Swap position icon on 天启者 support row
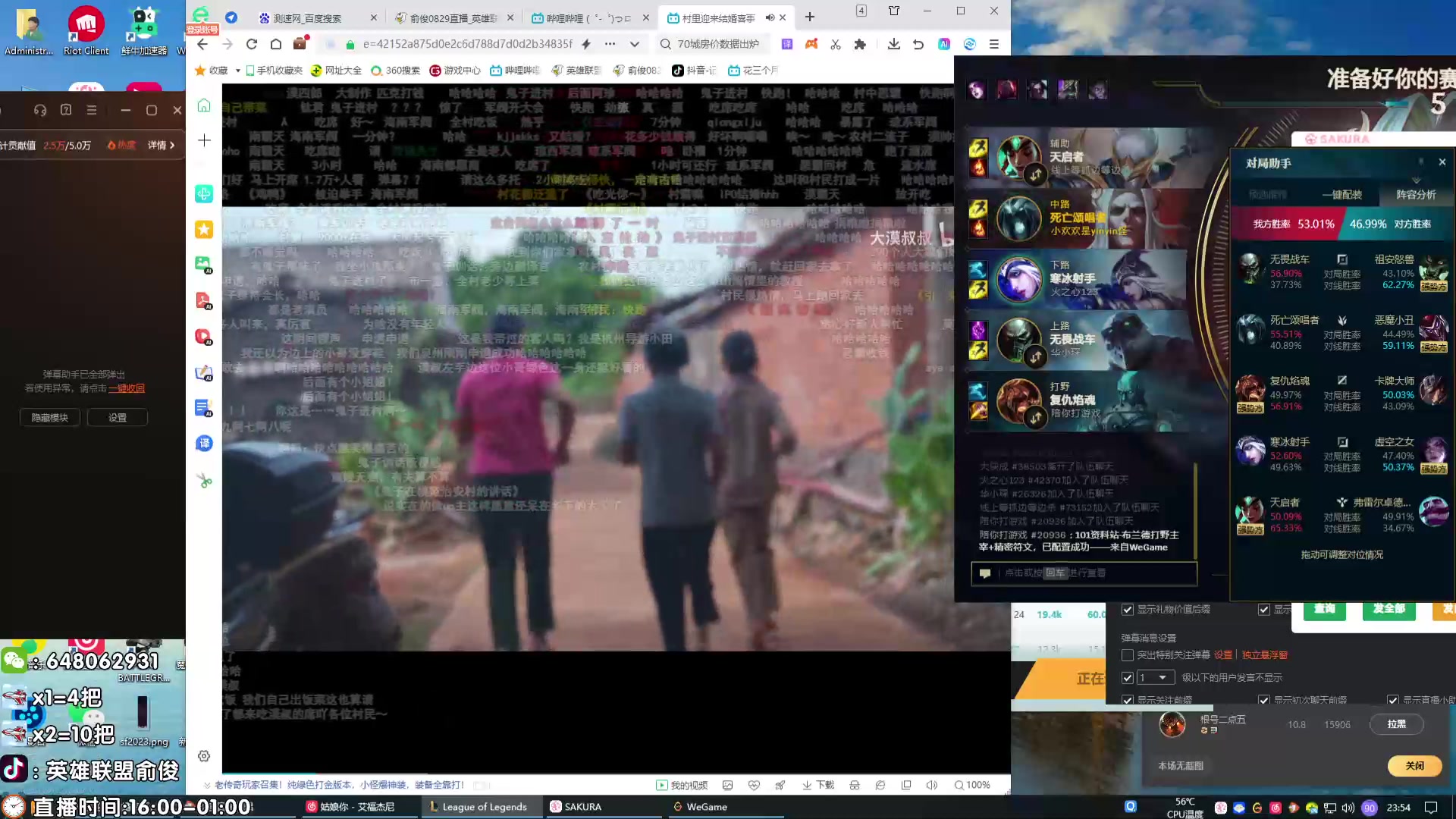 pos(1035,175)
